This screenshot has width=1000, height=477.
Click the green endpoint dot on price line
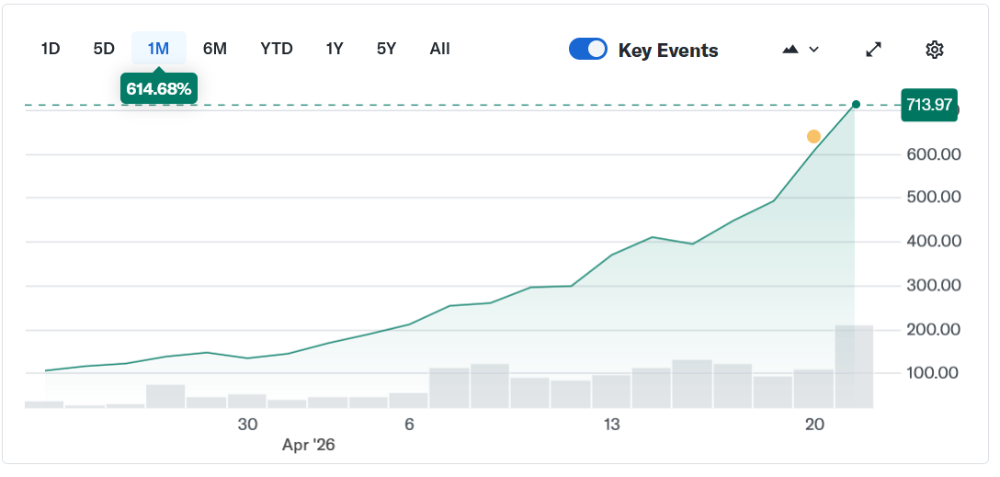pos(856,104)
